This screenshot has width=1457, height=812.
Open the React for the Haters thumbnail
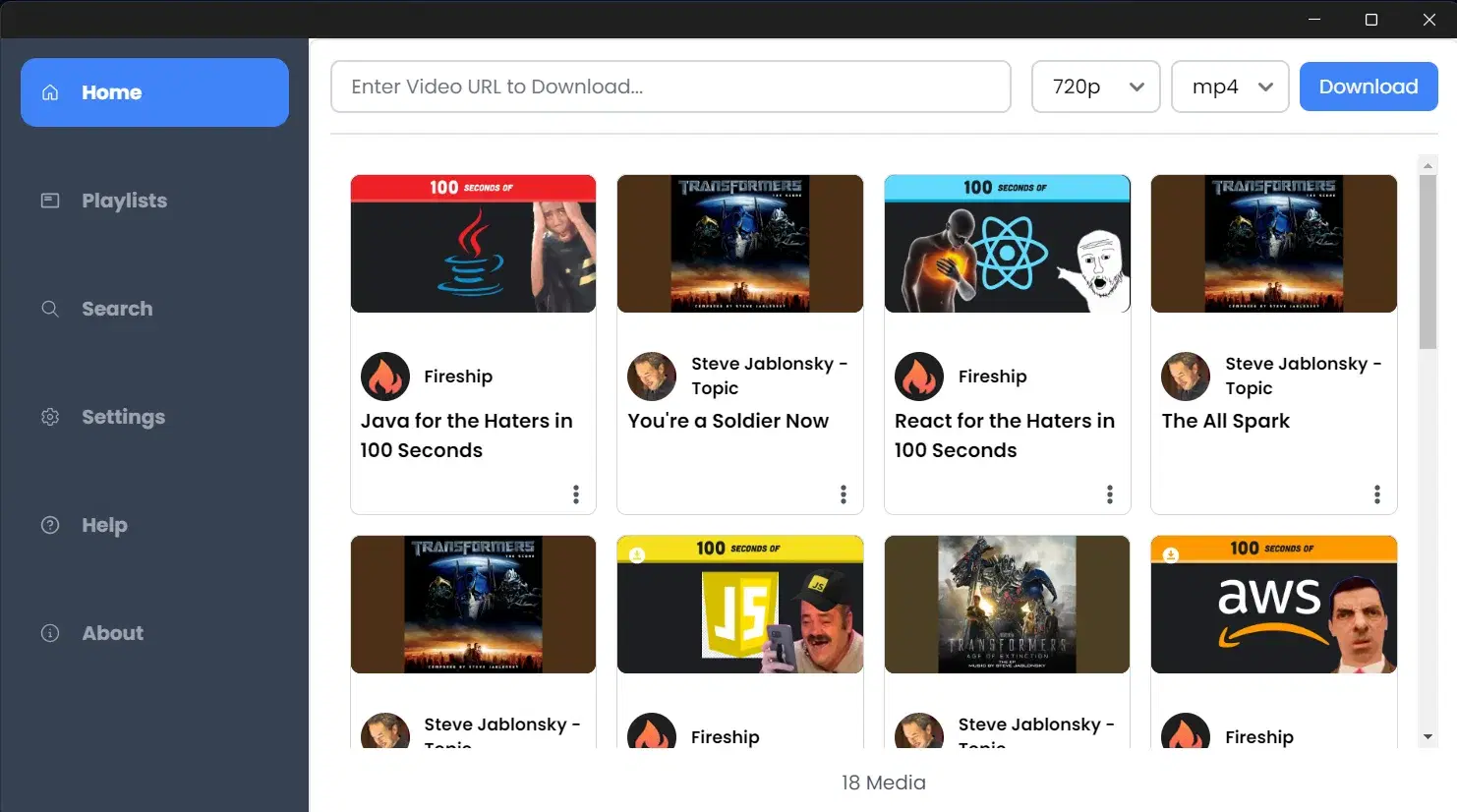1008,244
